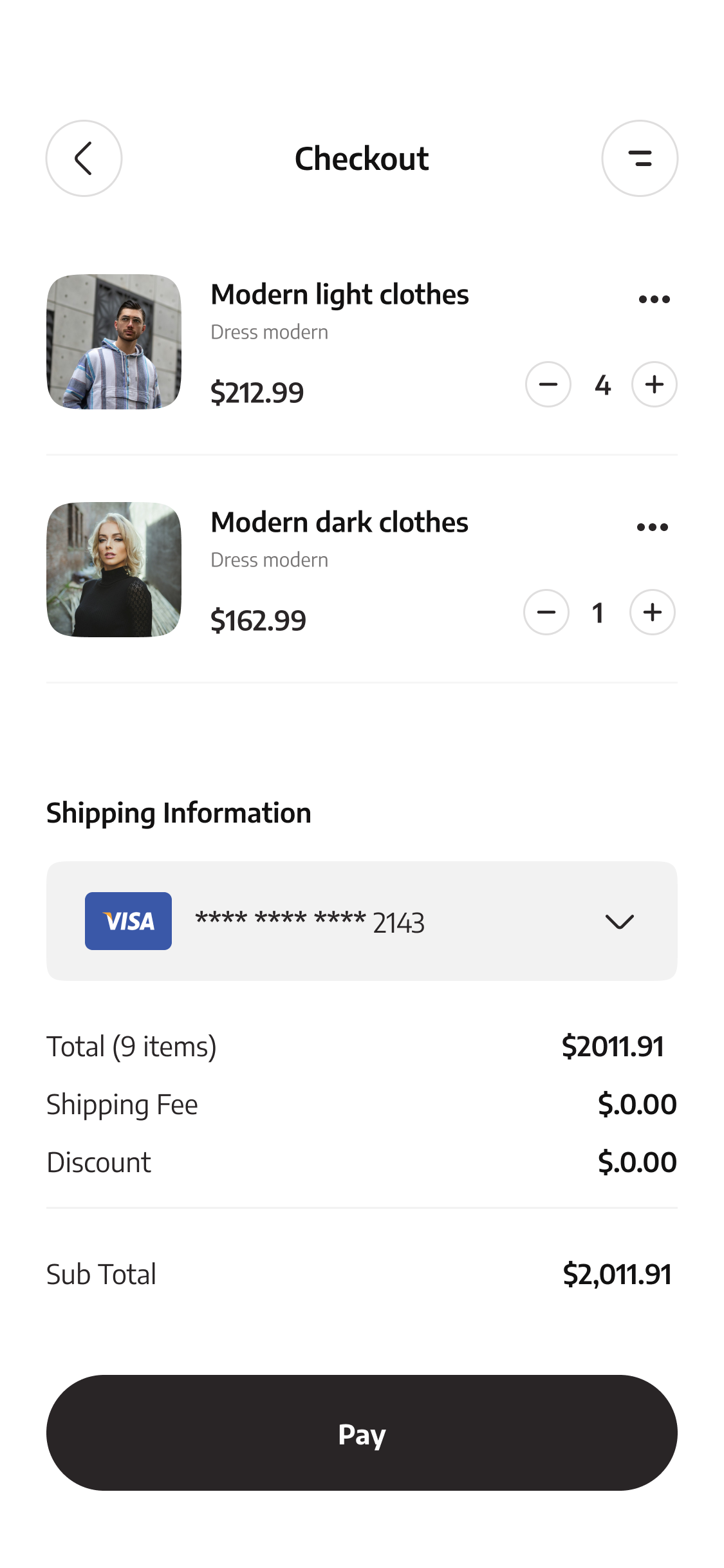This screenshot has width=724, height=1568.
Task: Increase quantity of Modern dark clothes
Action: pos(653,612)
